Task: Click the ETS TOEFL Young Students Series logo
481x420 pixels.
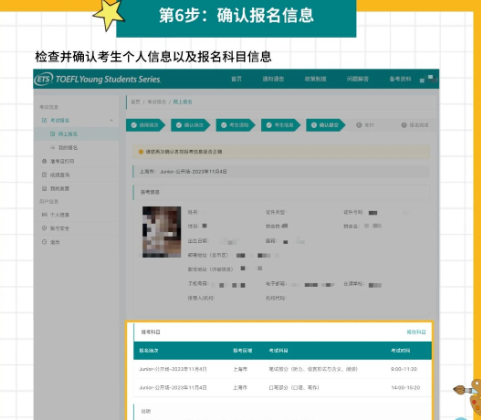Action: coord(97,79)
